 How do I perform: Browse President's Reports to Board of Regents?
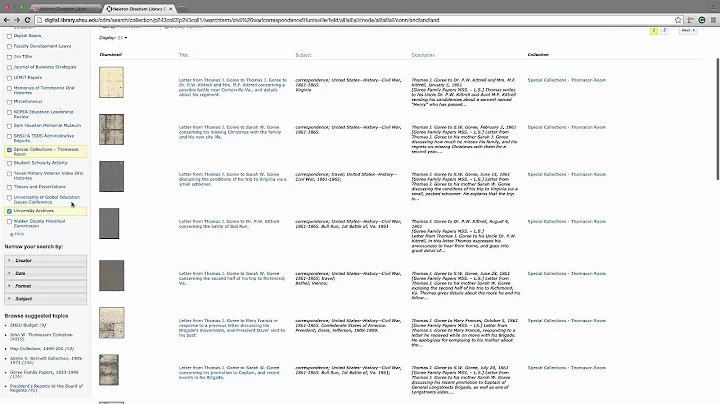46,388
